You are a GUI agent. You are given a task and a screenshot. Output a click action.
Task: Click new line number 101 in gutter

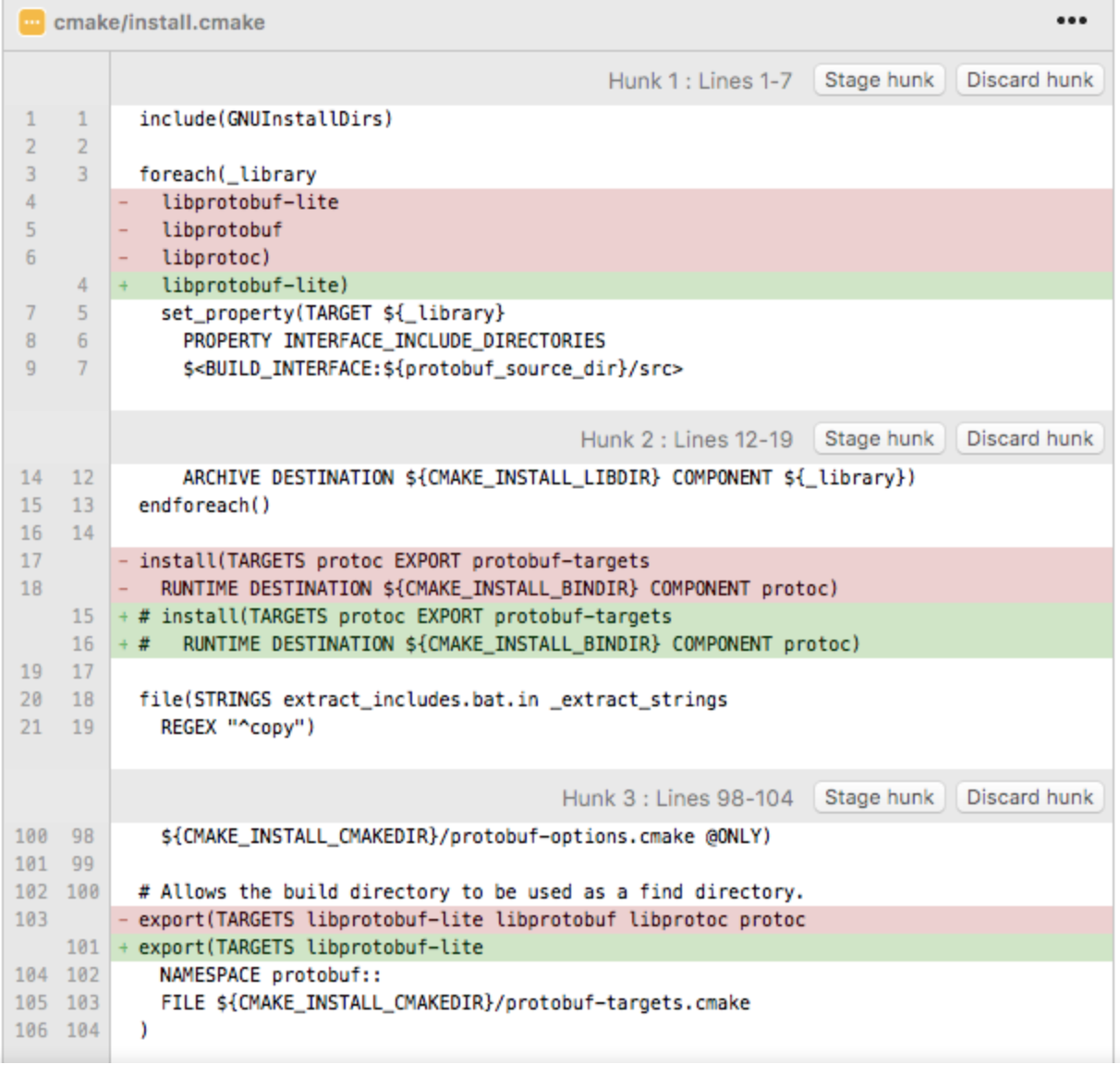point(82,948)
